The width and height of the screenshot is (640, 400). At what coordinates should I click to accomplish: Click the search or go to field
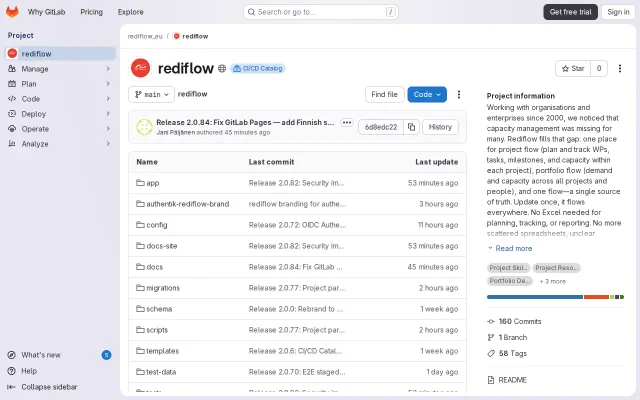pyautogui.click(x=321, y=12)
